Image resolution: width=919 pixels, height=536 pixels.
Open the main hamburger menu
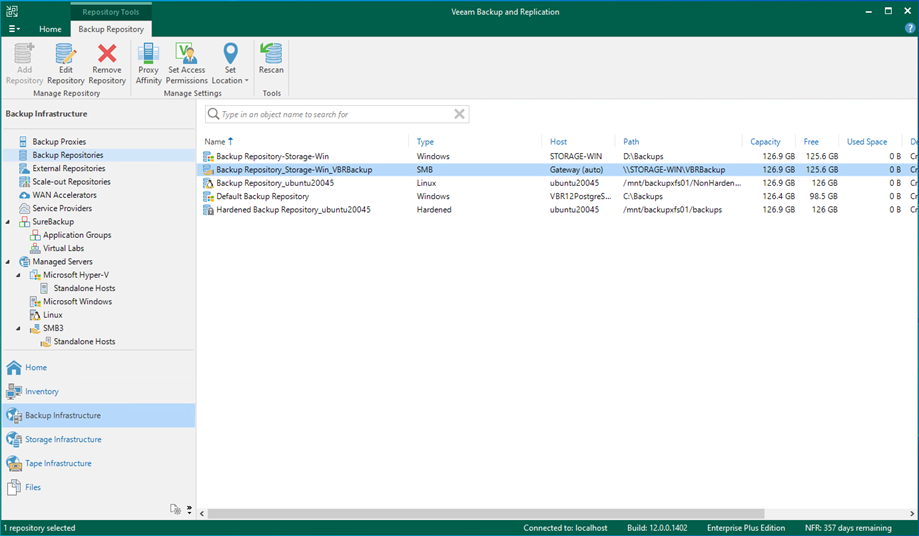tap(14, 29)
